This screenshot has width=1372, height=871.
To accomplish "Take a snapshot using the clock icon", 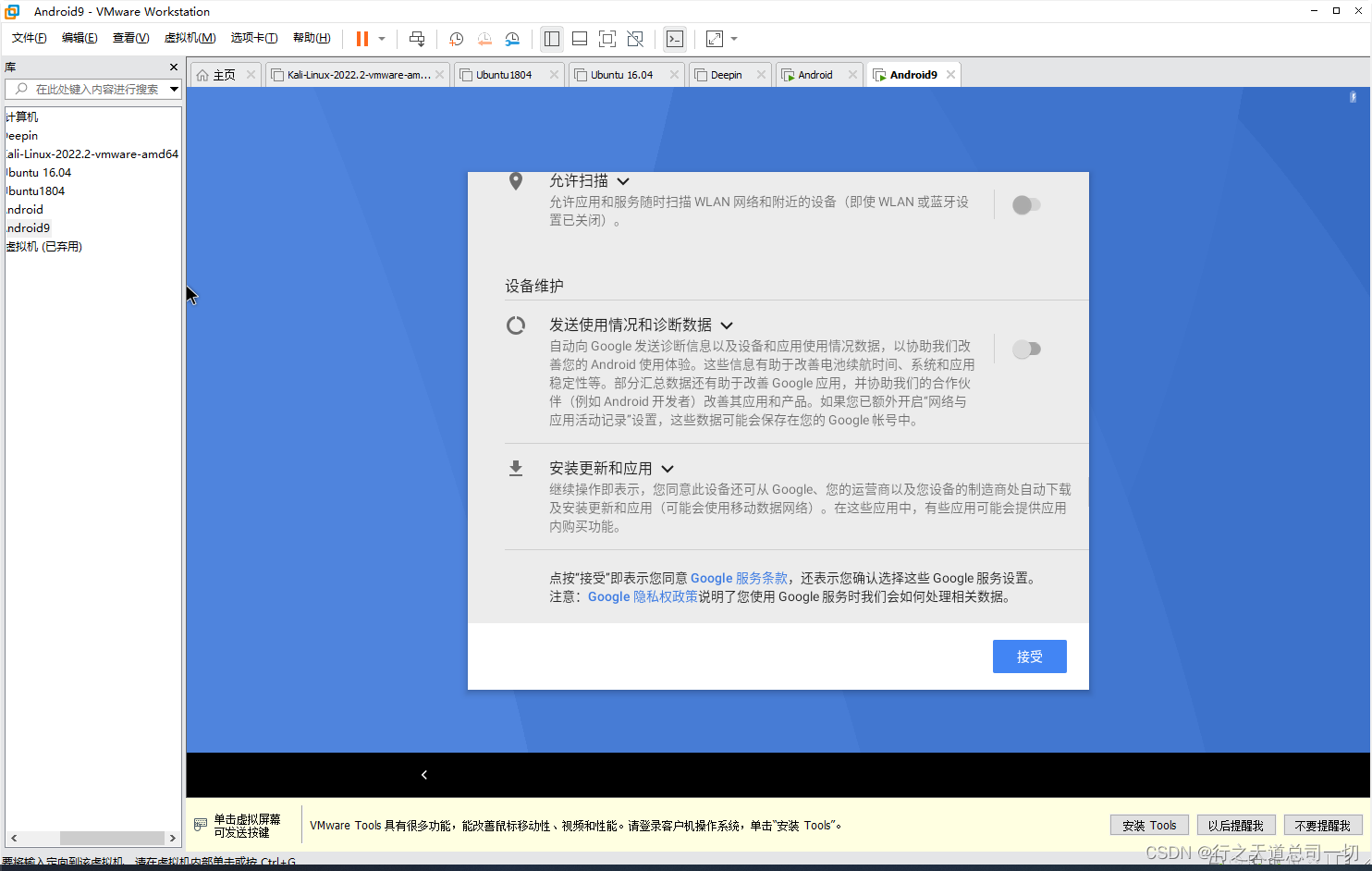I will tap(456, 39).
